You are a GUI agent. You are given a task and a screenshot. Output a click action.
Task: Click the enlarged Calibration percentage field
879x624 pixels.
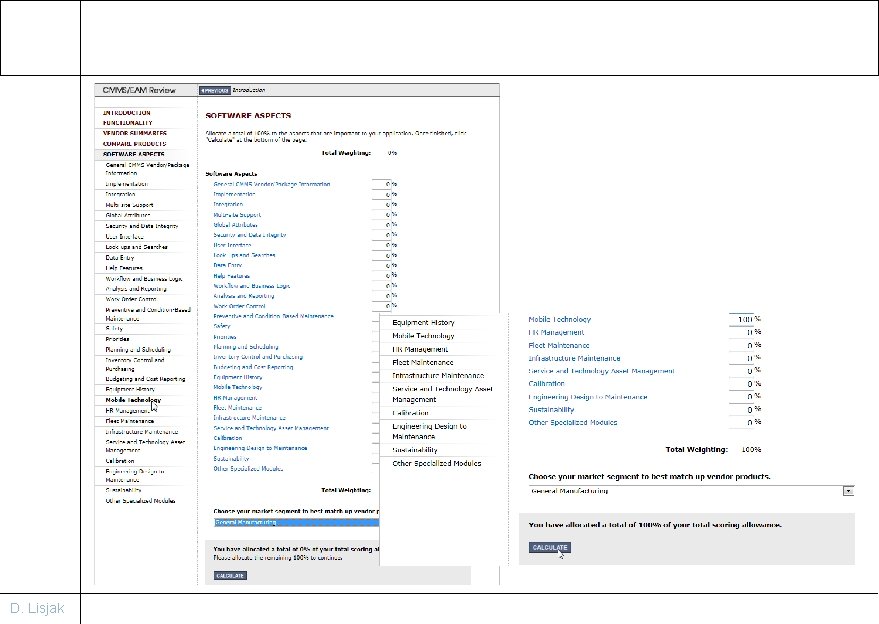coord(741,384)
